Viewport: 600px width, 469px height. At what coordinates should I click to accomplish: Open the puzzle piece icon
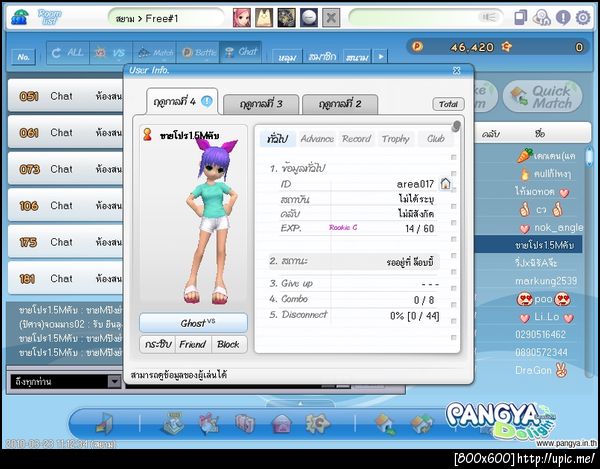pos(317,423)
